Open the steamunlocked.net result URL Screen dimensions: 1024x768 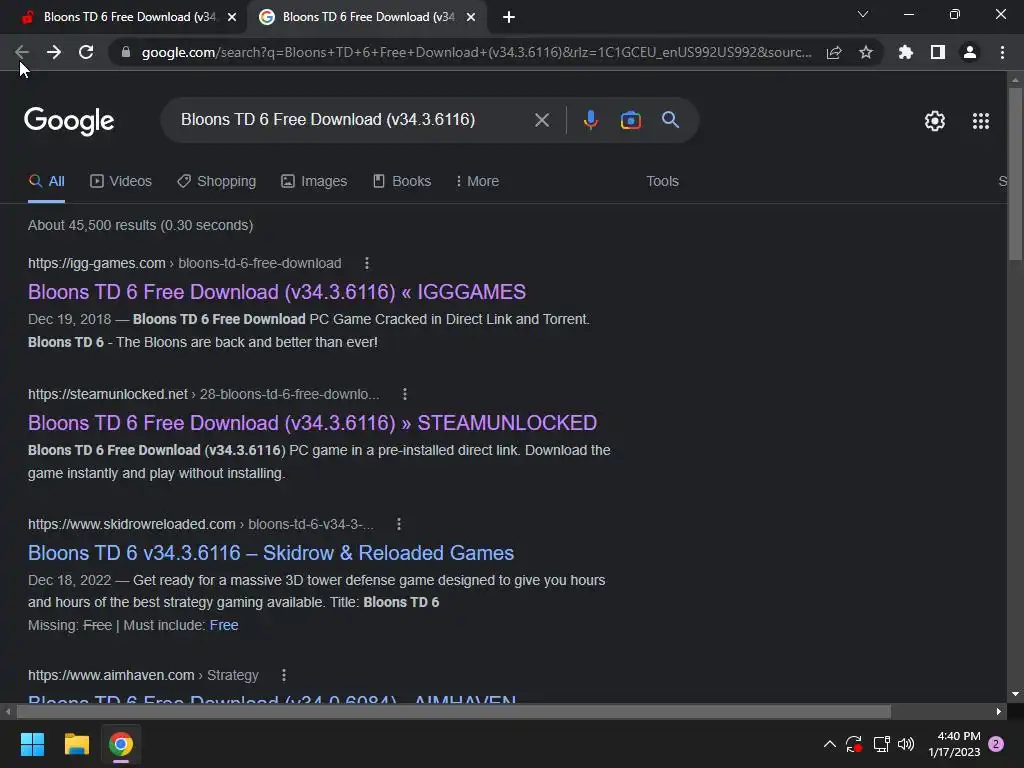[204, 394]
